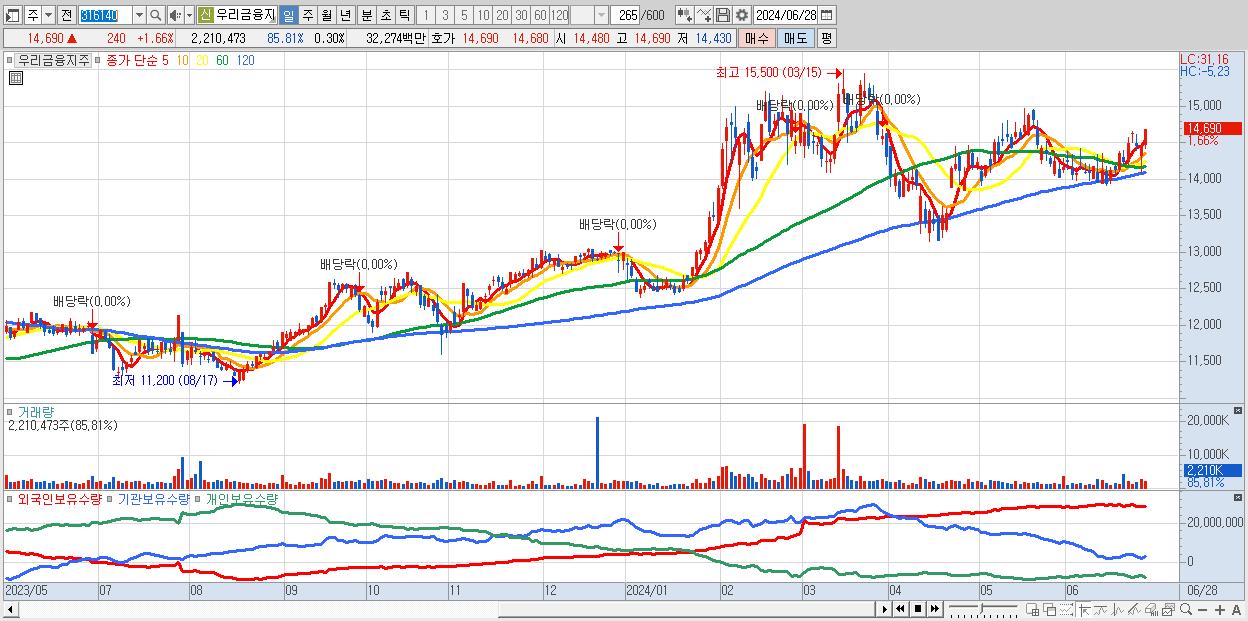The width and height of the screenshot is (1248, 621).
Task: Expand the stock code history dropdown arrow
Action: [x=139, y=15]
